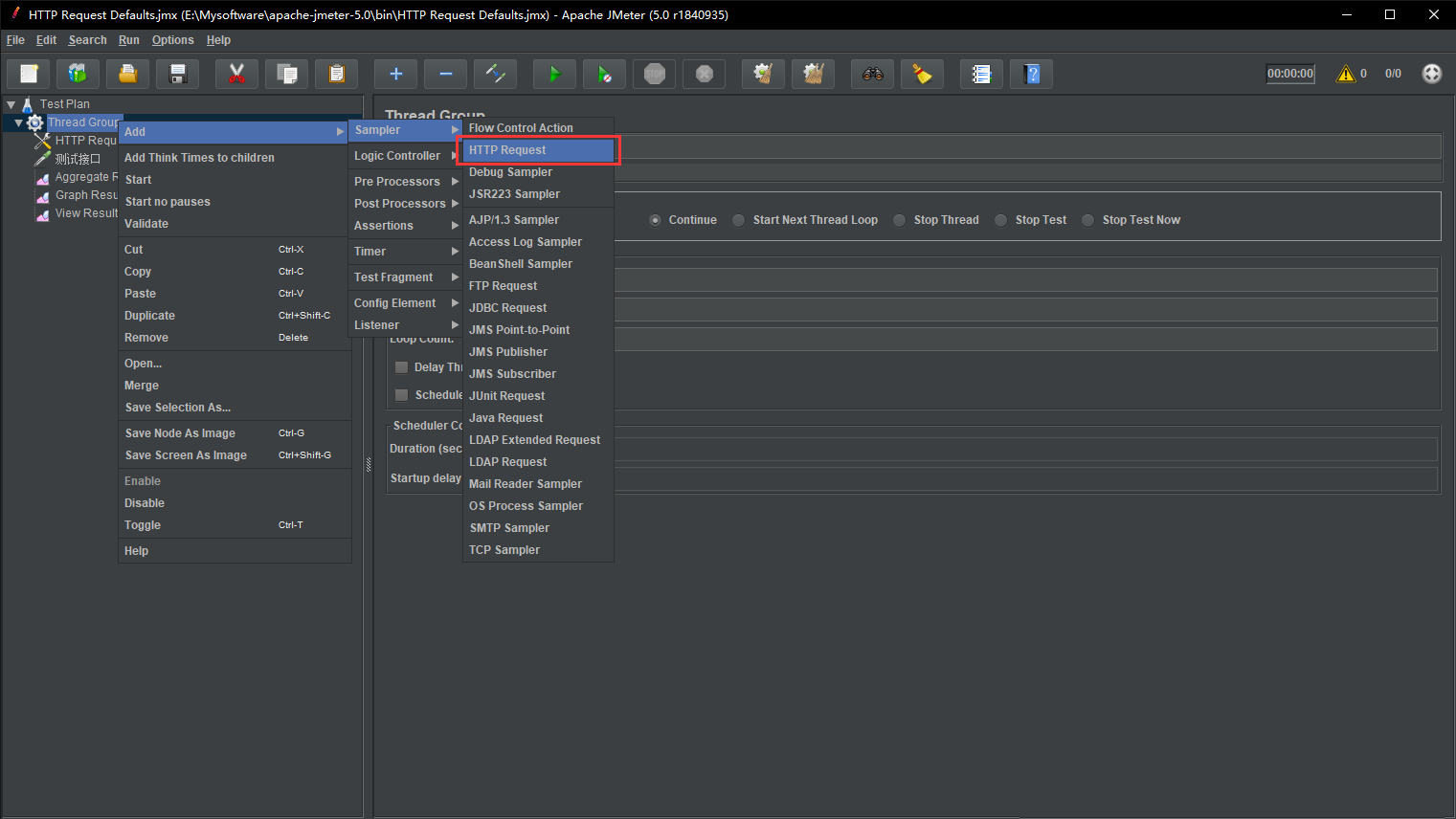Open the Function Helper list icon
1456x819 pixels.
point(981,74)
